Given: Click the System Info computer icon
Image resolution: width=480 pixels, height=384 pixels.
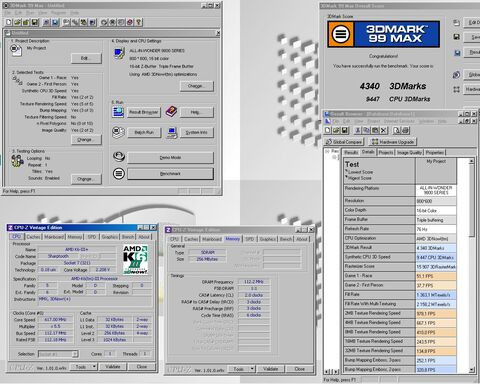Looking at the screenshot, I should (171, 133).
